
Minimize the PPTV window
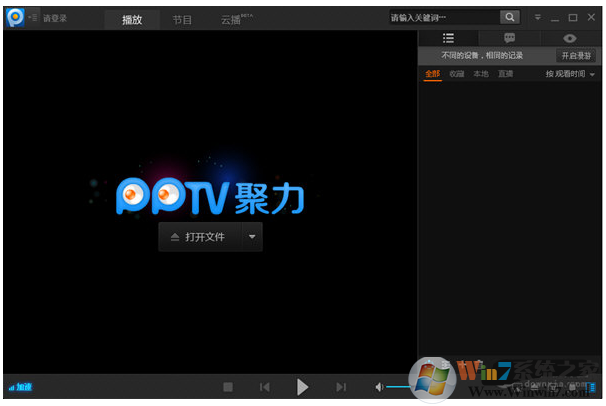[555, 18]
